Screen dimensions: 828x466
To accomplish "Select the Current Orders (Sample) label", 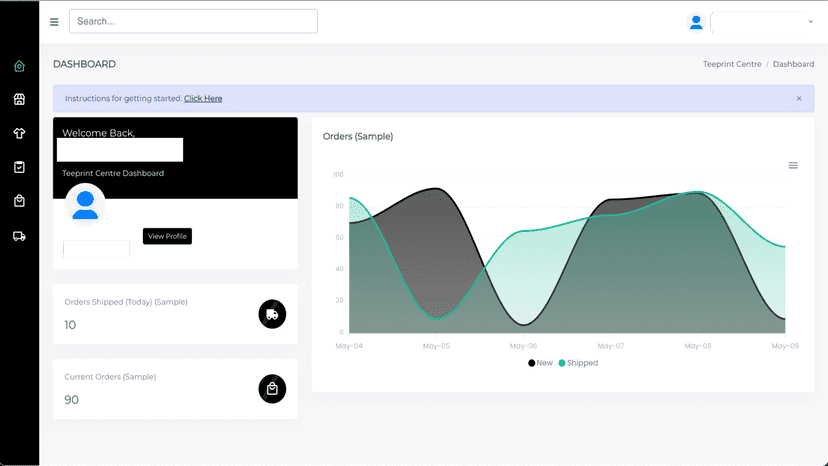I will click(110, 377).
